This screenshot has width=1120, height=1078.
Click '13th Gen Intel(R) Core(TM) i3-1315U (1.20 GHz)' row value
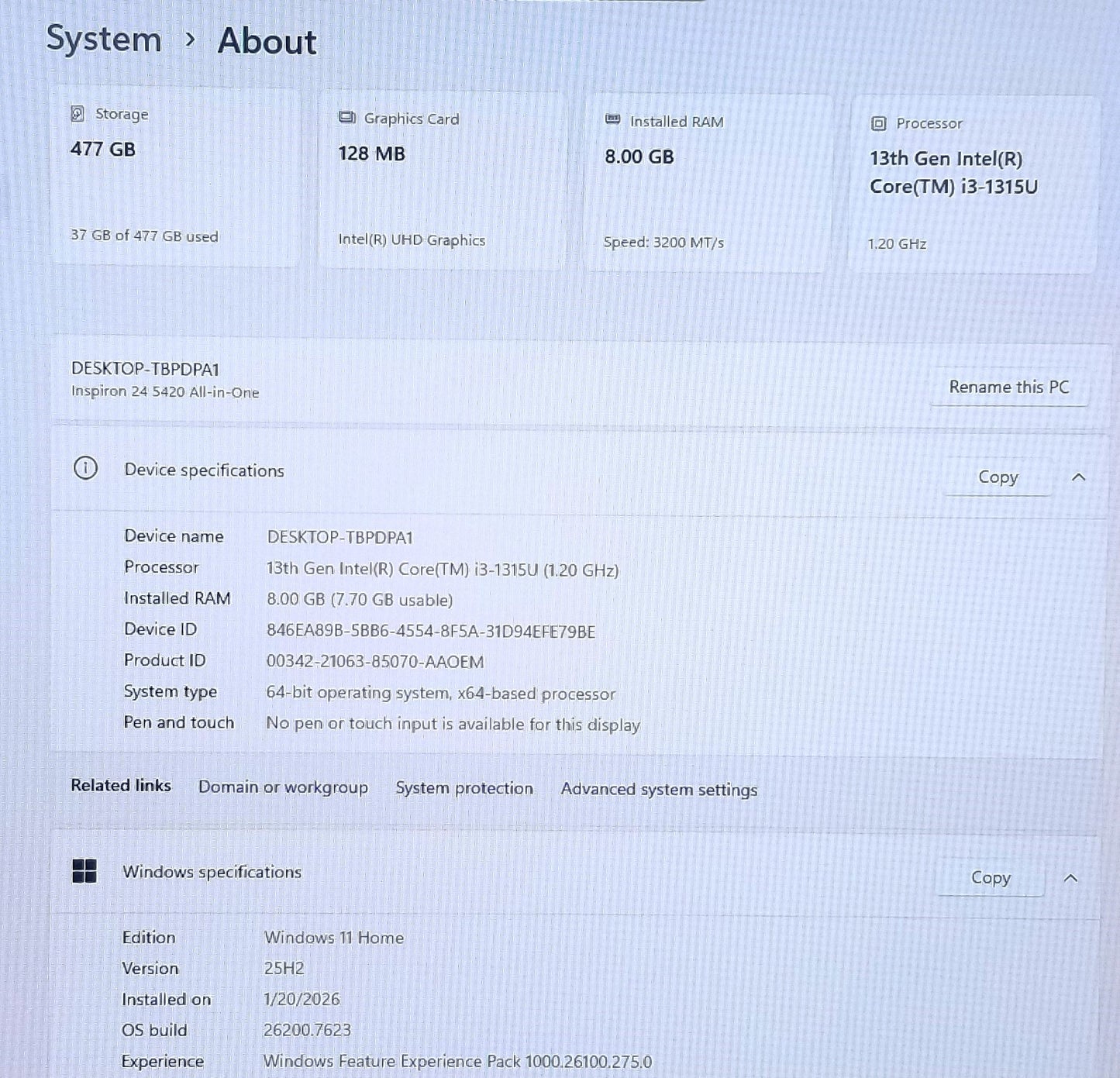click(x=443, y=569)
